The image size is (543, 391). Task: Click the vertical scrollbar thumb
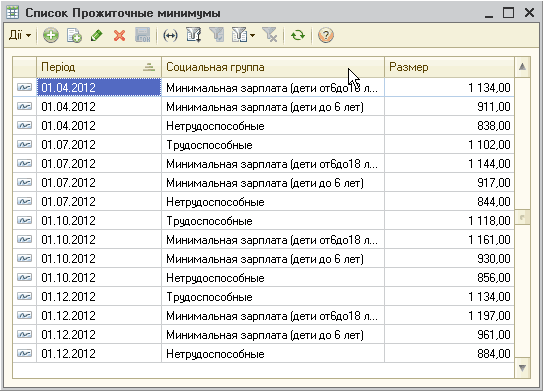[522, 217]
